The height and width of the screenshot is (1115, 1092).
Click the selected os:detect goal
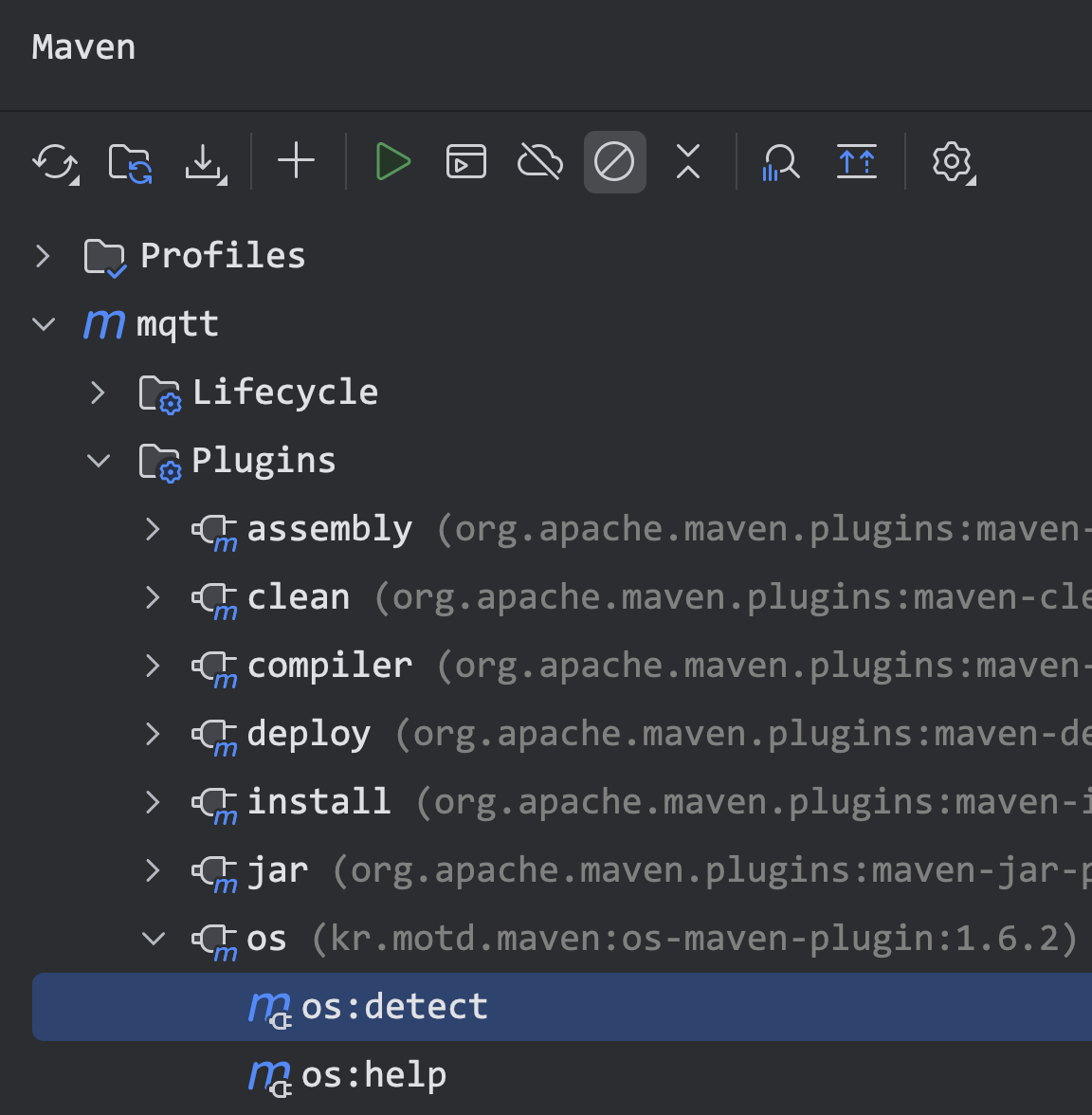point(394,1006)
